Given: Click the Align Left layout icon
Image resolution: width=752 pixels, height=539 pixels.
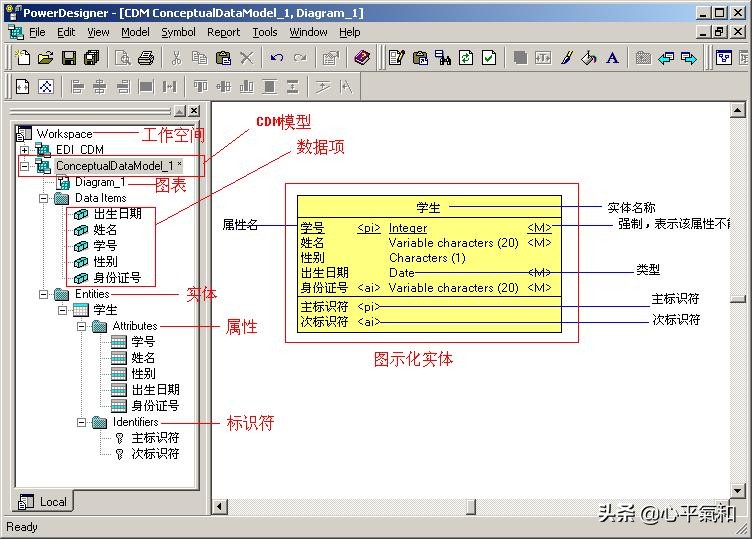Looking at the screenshot, I should [77, 87].
